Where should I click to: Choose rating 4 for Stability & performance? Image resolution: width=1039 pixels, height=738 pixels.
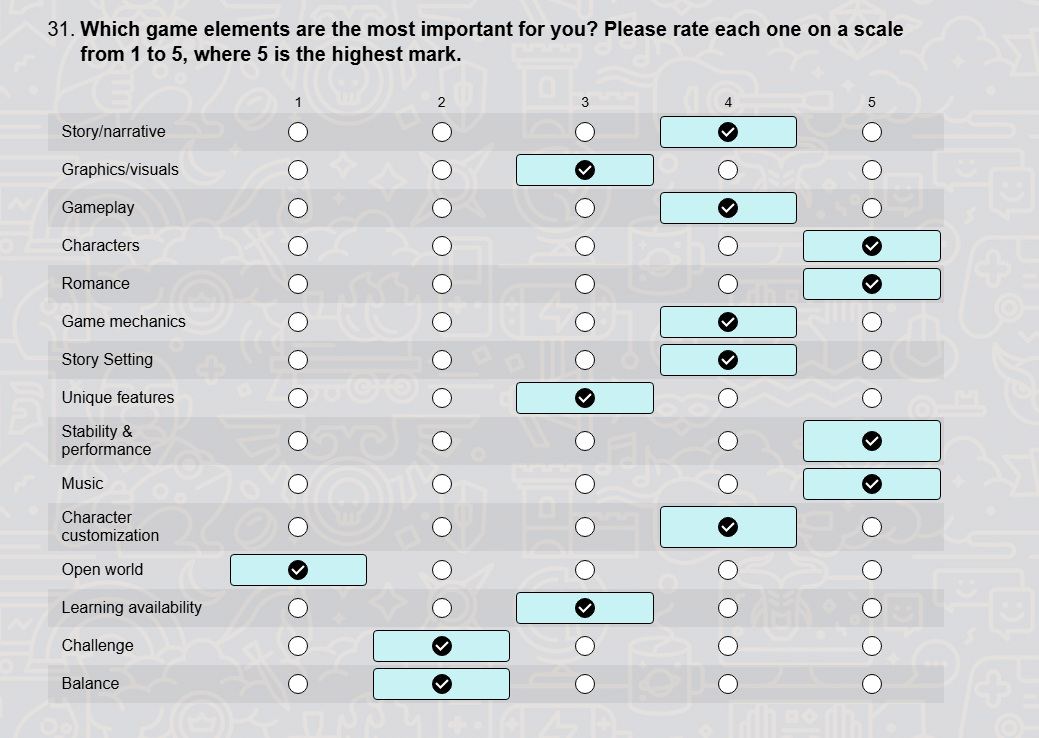click(x=728, y=441)
